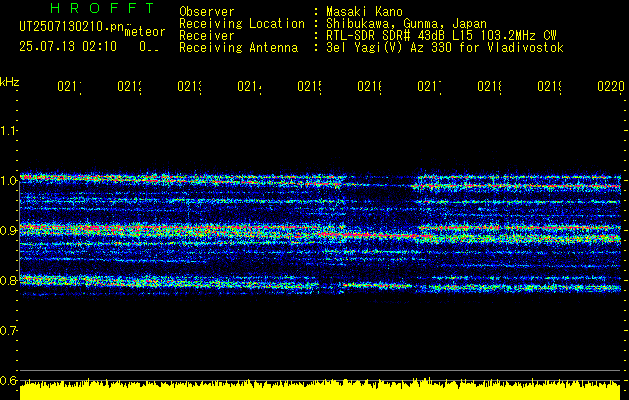Click the HROFFT title text
This screenshot has height=400, width=629.
coord(103,8)
